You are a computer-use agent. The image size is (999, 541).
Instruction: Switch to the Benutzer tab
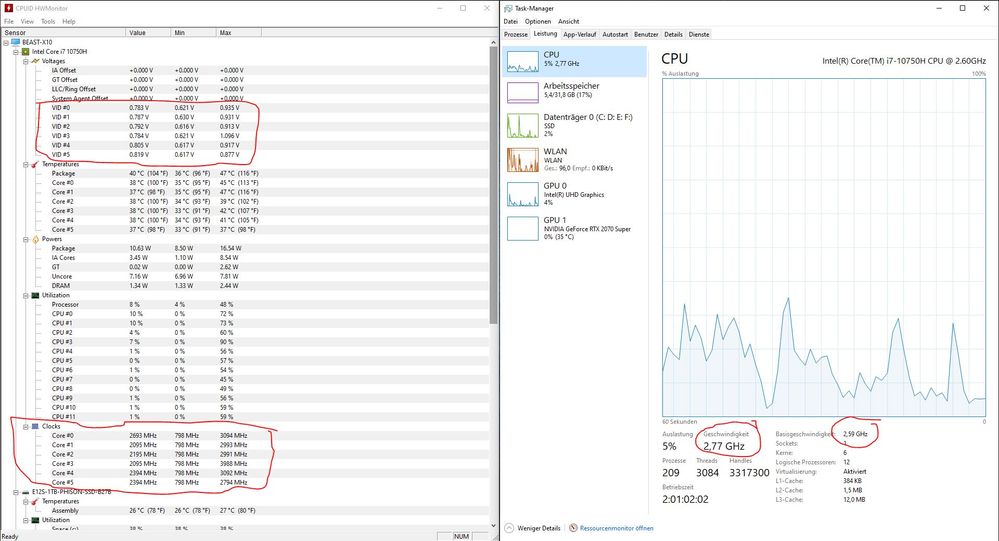(646, 34)
